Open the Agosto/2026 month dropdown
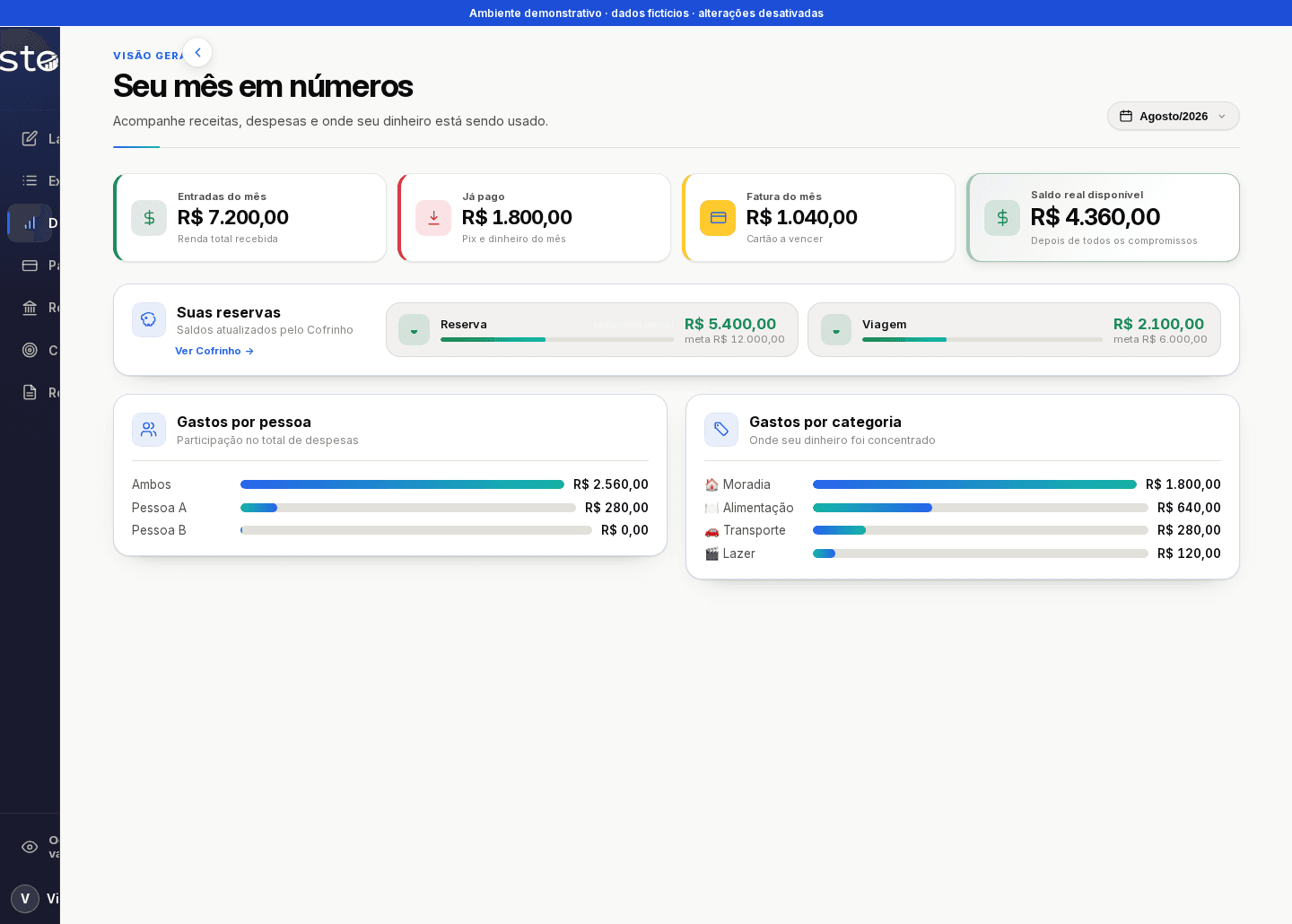The height and width of the screenshot is (924, 1292). click(x=1173, y=116)
